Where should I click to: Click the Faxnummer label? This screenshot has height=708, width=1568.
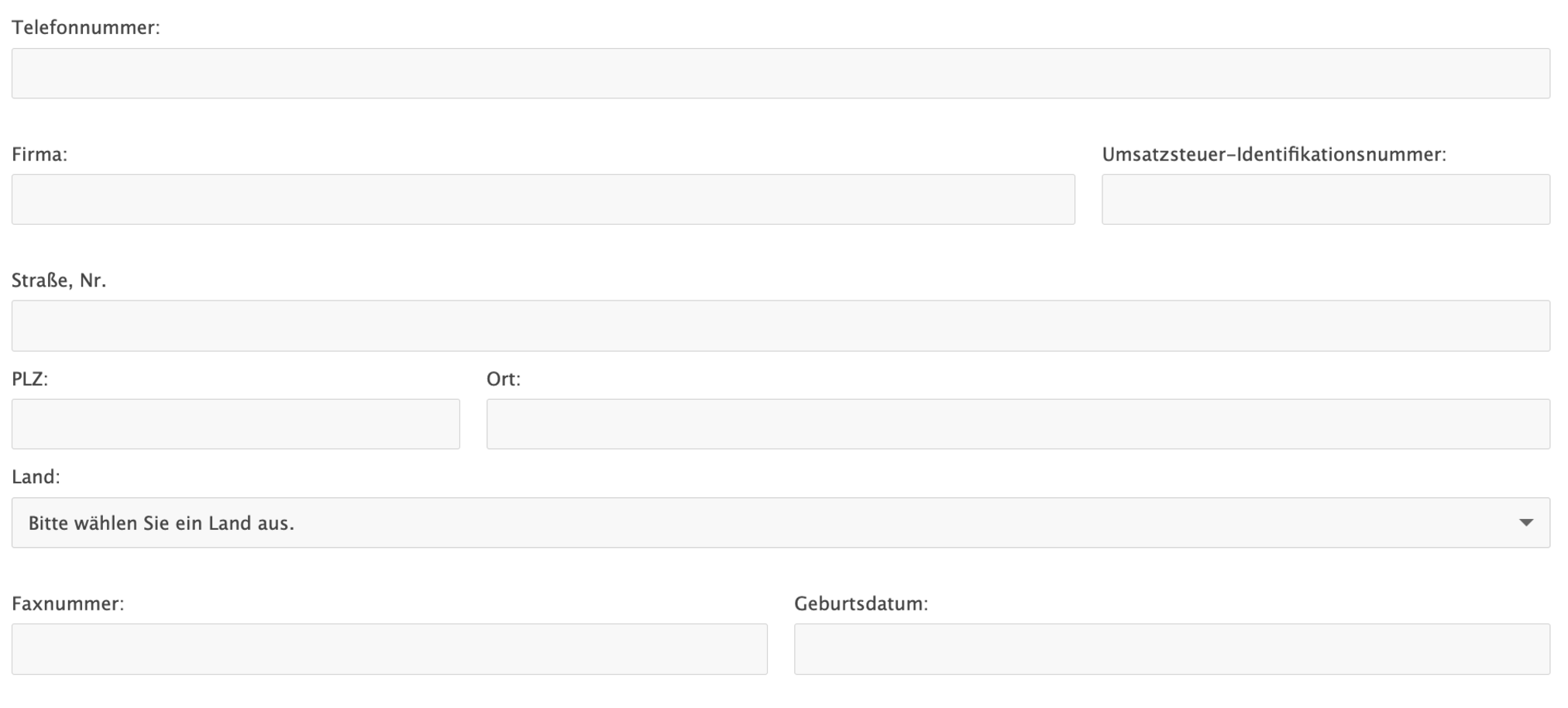point(67,603)
